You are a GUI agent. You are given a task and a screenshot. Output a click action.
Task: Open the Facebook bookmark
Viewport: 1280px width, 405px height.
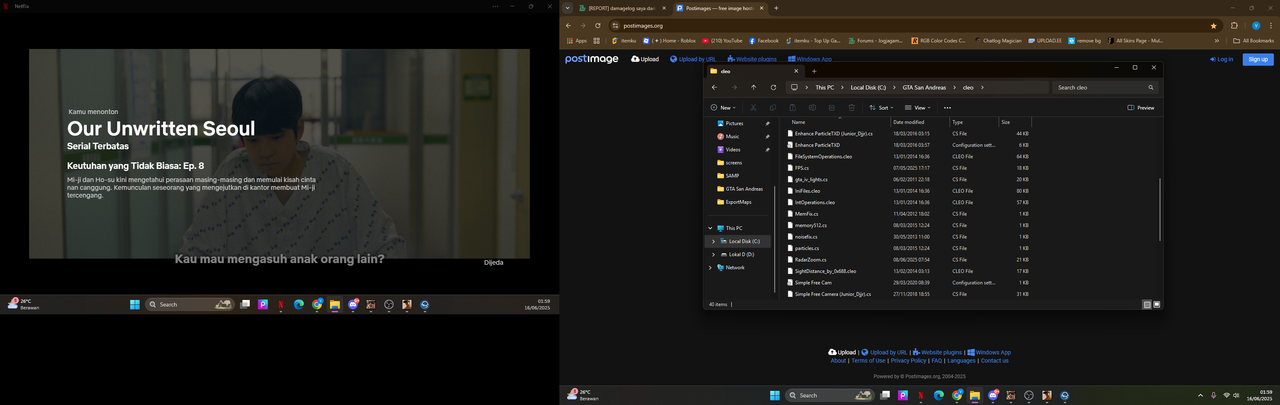764,41
